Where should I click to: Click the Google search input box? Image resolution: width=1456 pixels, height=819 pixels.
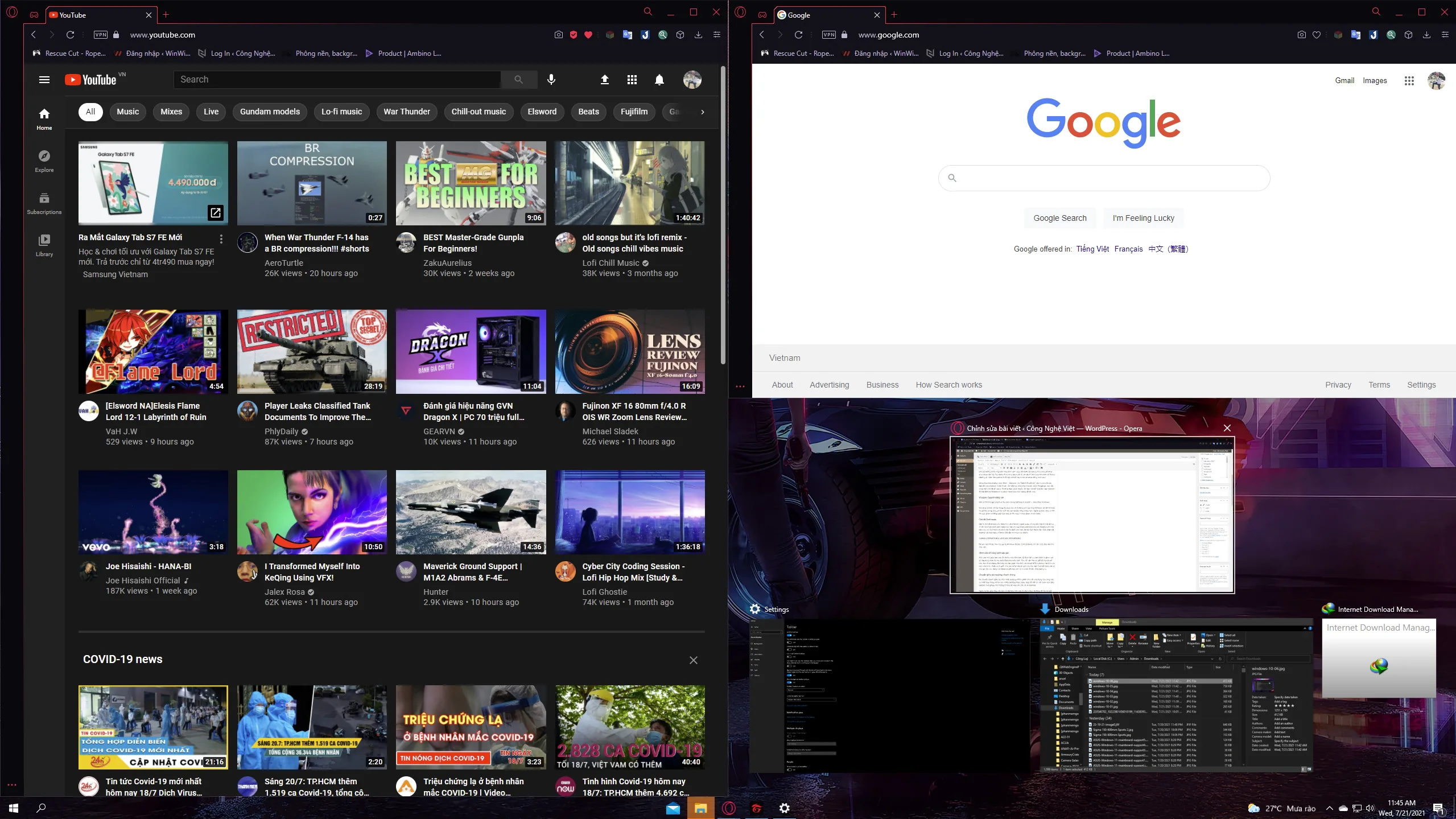click(x=1104, y=178)
